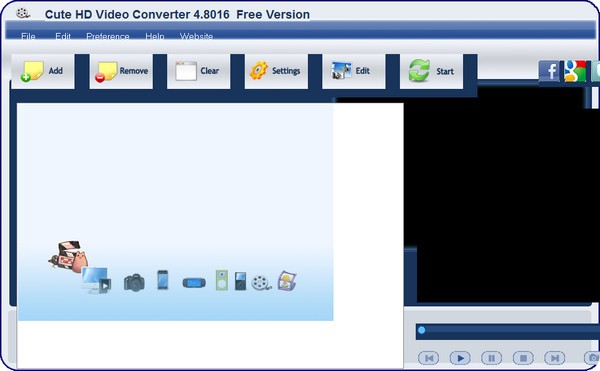
Task: Skip to the previous track
Action: (429, 358)
